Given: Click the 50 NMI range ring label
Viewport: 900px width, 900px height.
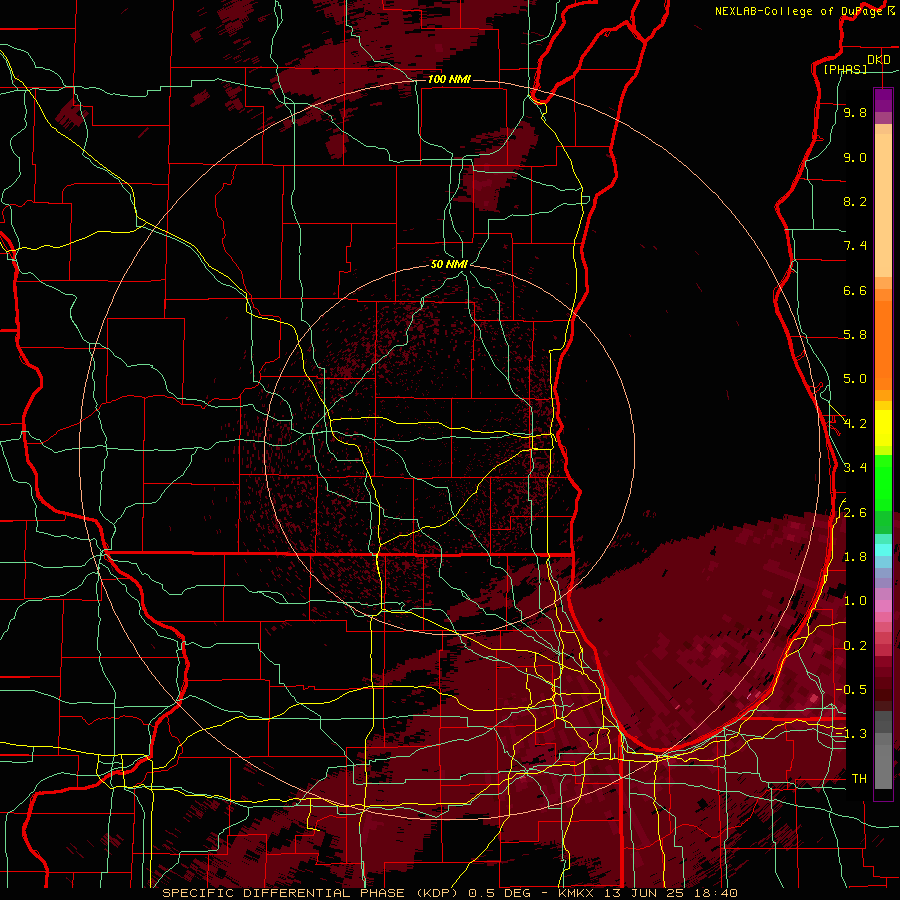Looking at the screenshot, I should click(x=449, y=264).
